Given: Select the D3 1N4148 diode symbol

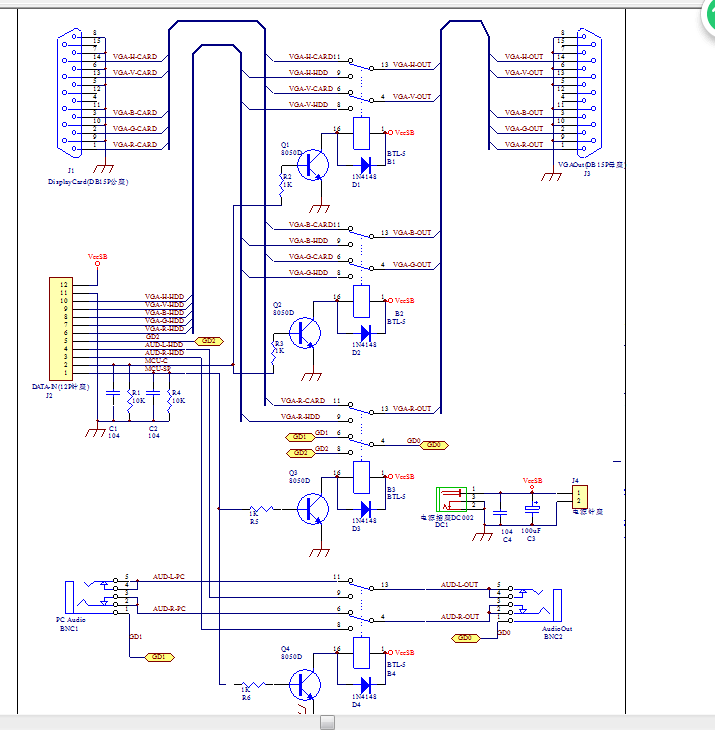Looking at the screenshot, I should tap(364, 508).
